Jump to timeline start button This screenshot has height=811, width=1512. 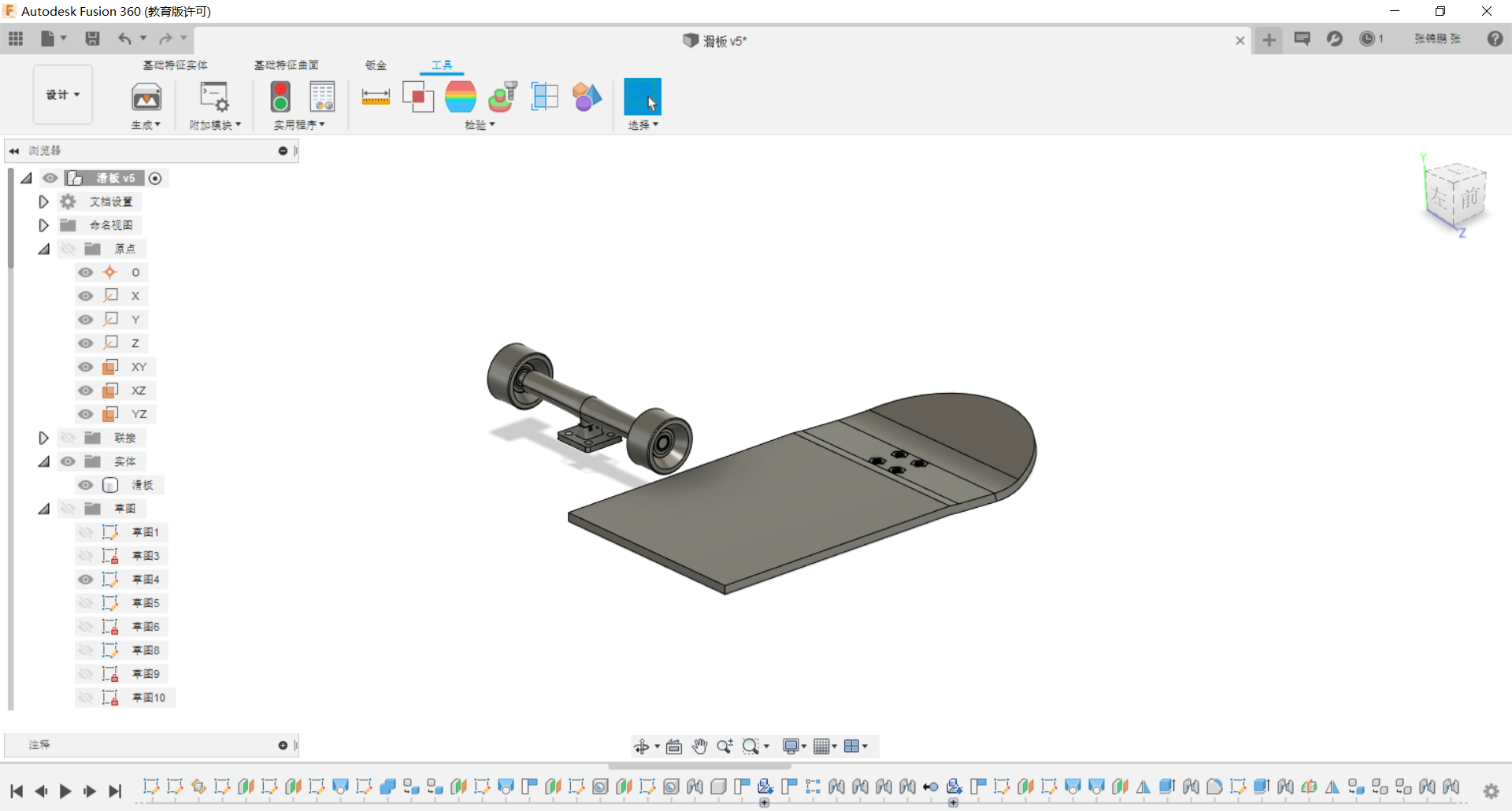(17, 791)
